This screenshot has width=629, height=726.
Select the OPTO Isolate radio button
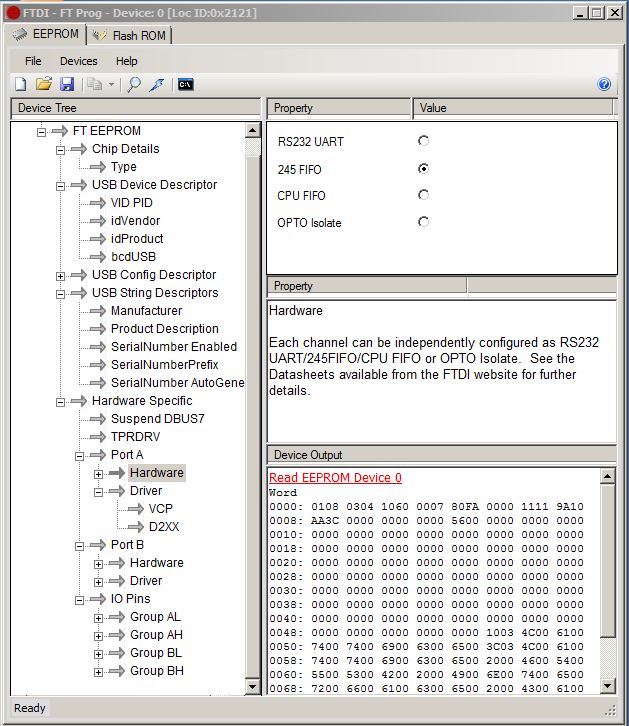point(423,222)
